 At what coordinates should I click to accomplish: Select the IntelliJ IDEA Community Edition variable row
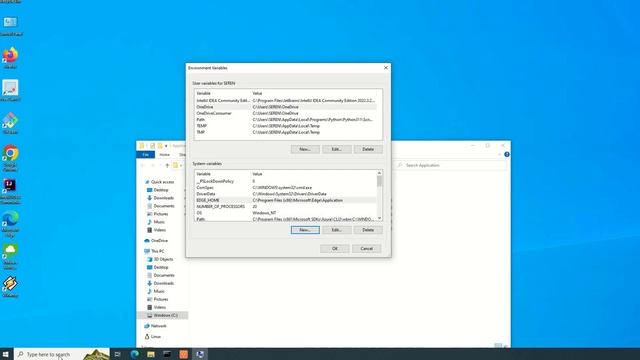pos(286,100)
